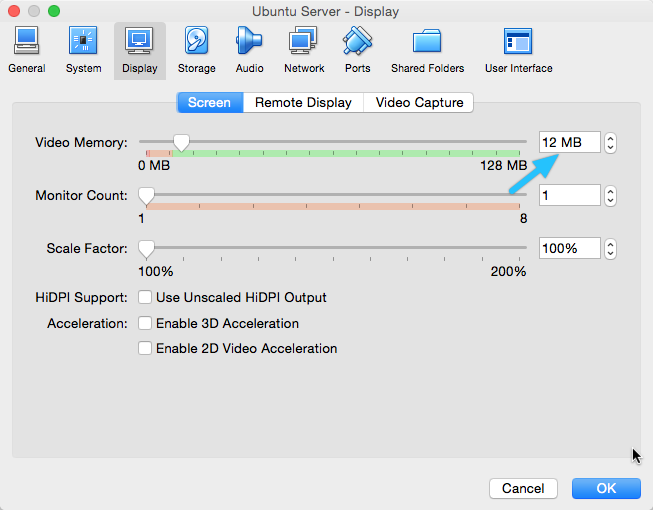Close the window with red button

point(14,11)
